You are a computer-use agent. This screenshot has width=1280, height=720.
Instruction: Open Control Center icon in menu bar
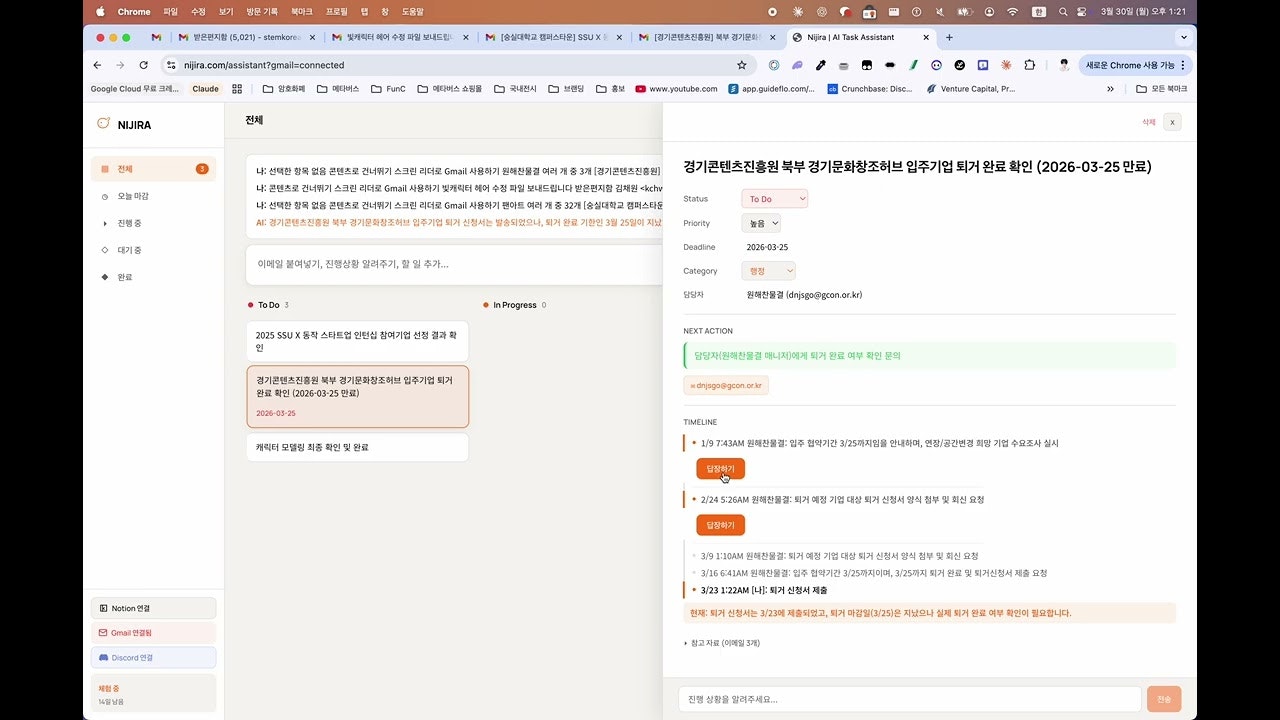[x=1081, y=11]
